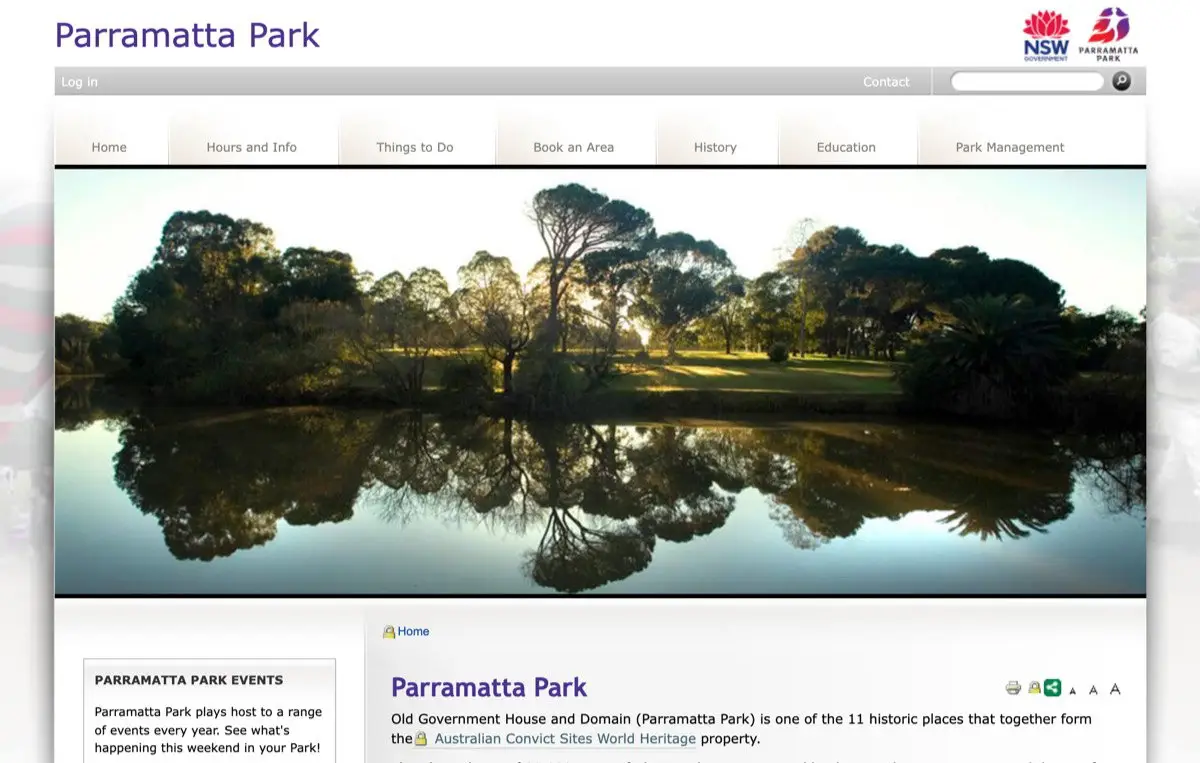Click the Log in link
1200x763 pixels.
point(80,82)
